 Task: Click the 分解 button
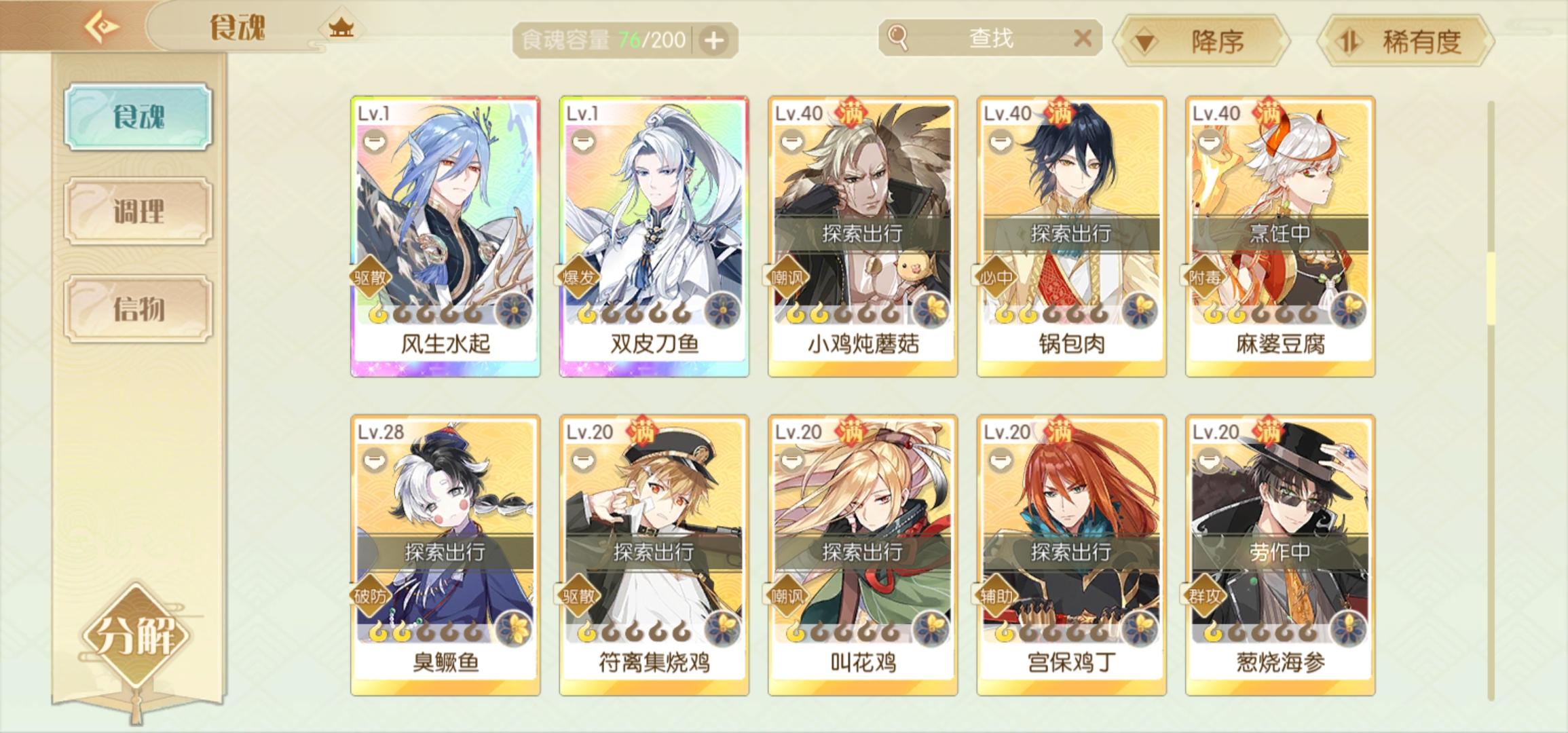tap(136, 637)
